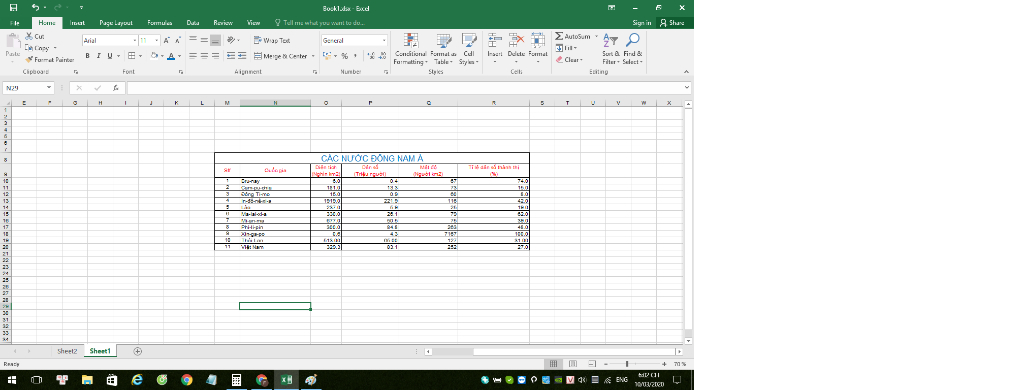The image size is (1024, 390).
Task: Open Find & Select menu
Action: click(632, 49)
